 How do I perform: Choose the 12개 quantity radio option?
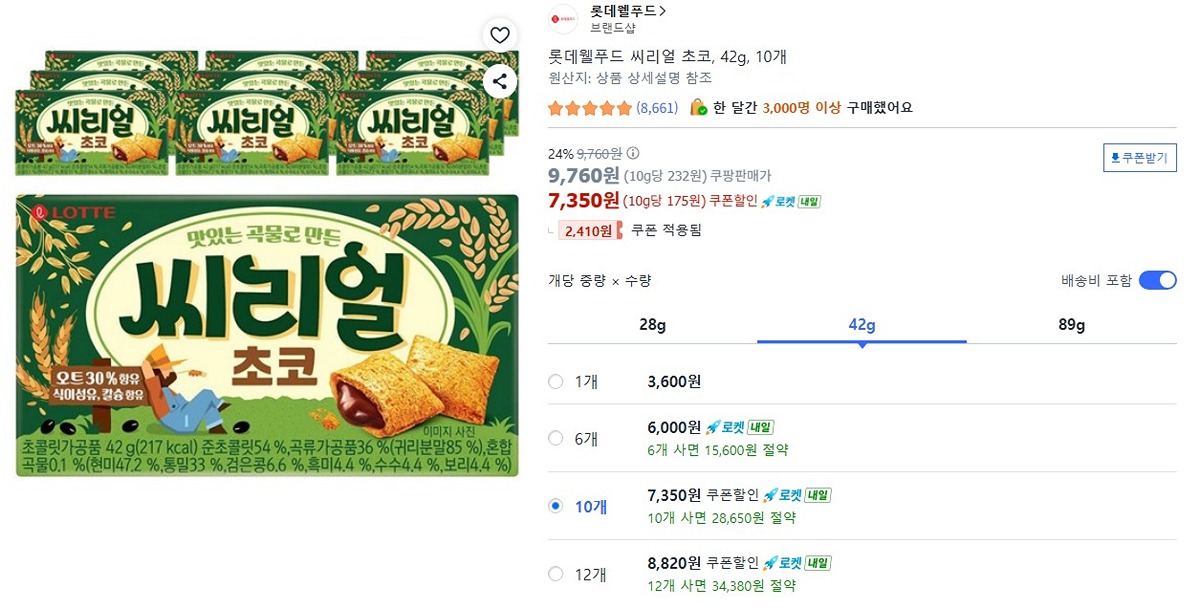pyautogui.click(x=556, y=573)
